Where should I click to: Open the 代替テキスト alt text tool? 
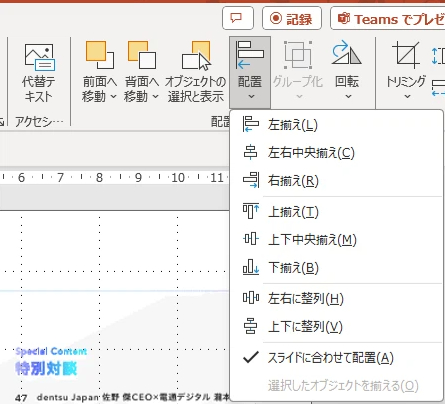39,74
